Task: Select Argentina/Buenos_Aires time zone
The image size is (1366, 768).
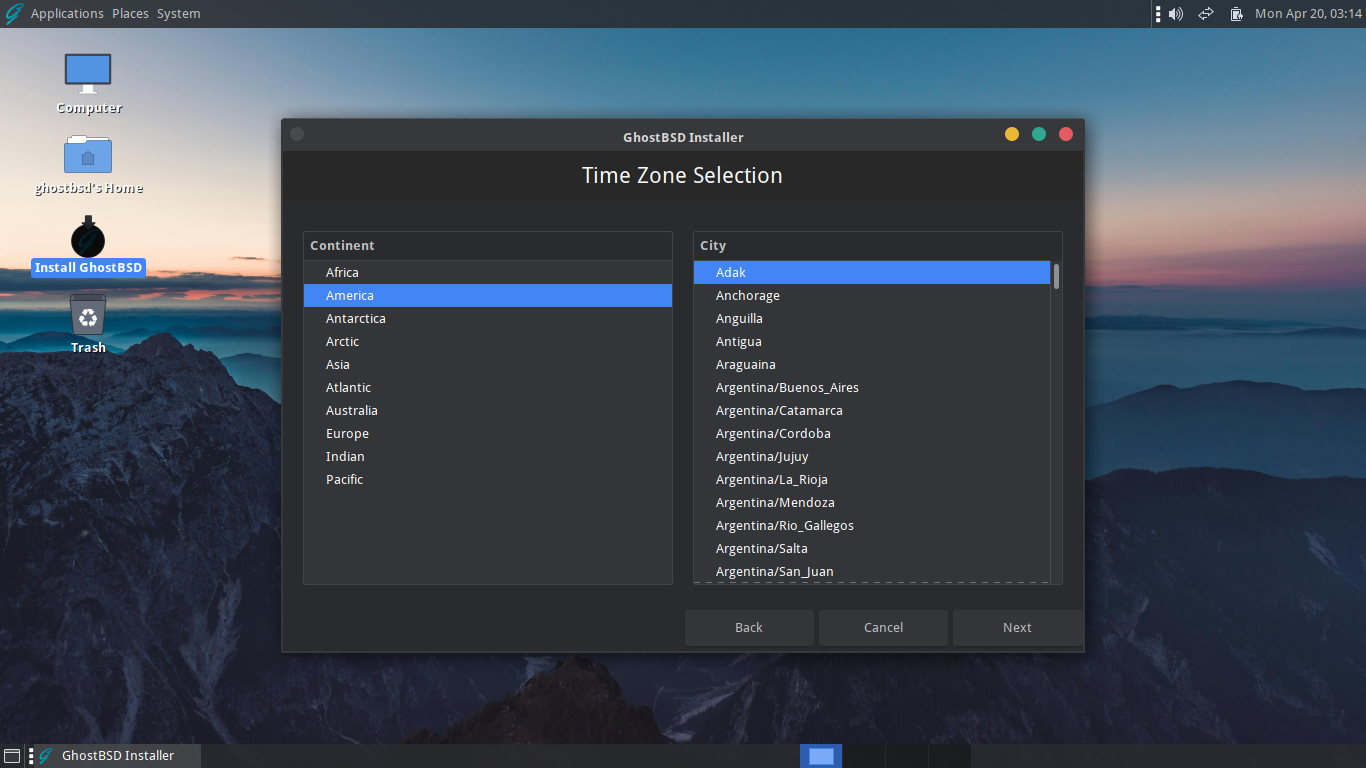Action: point(872,388)
